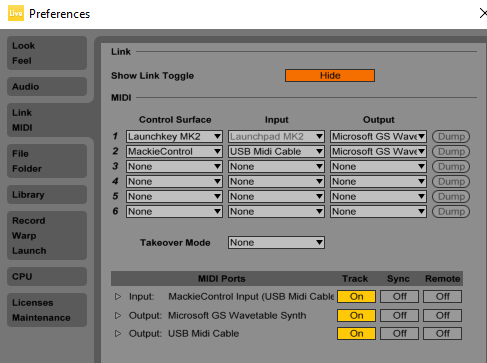Open Input dropdown in row 5
This screenshot has height=363, width=487.
point(276,196)
